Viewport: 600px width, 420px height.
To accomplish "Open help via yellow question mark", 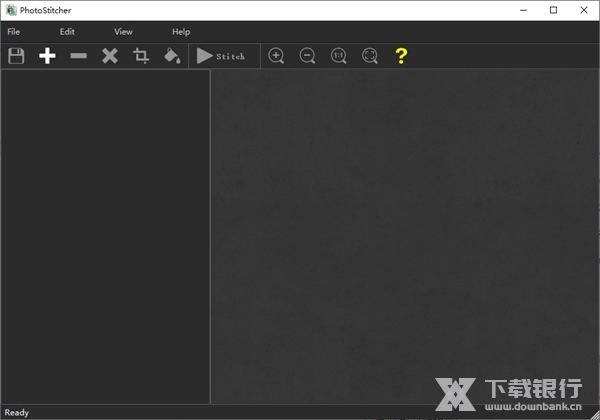I will coord(401,56).
